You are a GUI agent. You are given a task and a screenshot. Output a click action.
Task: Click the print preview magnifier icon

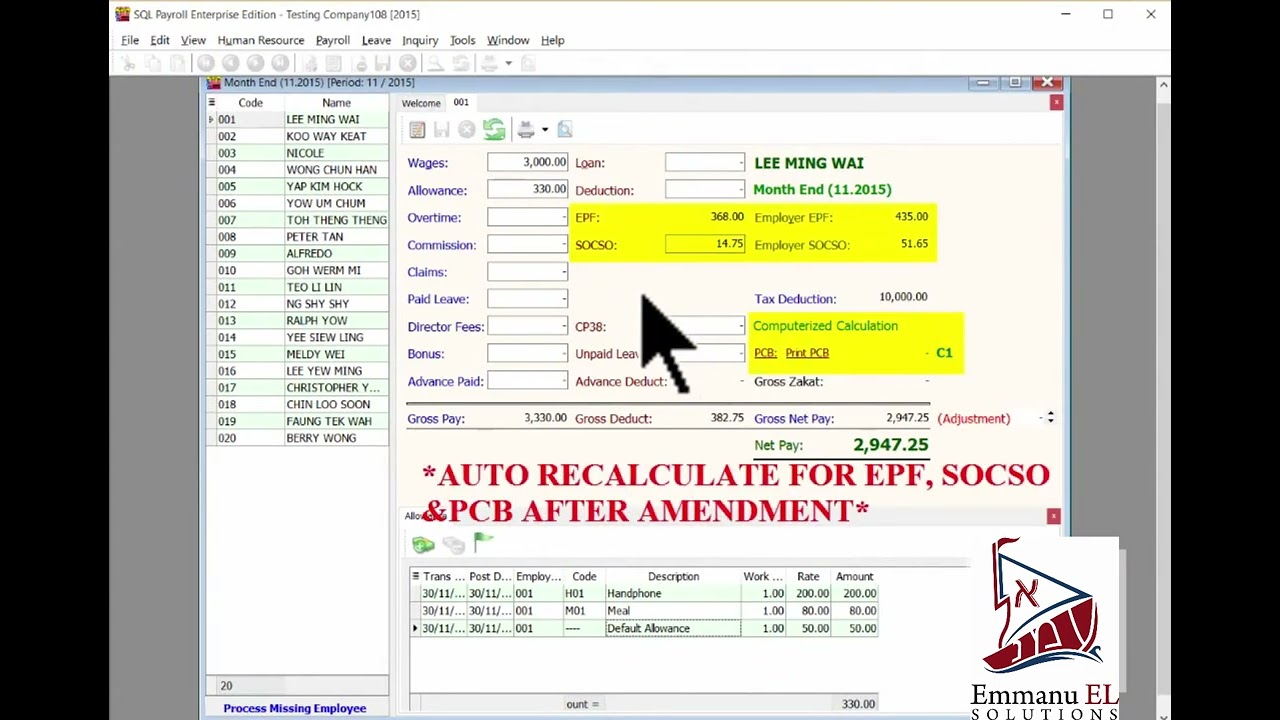tap(565, 130)
